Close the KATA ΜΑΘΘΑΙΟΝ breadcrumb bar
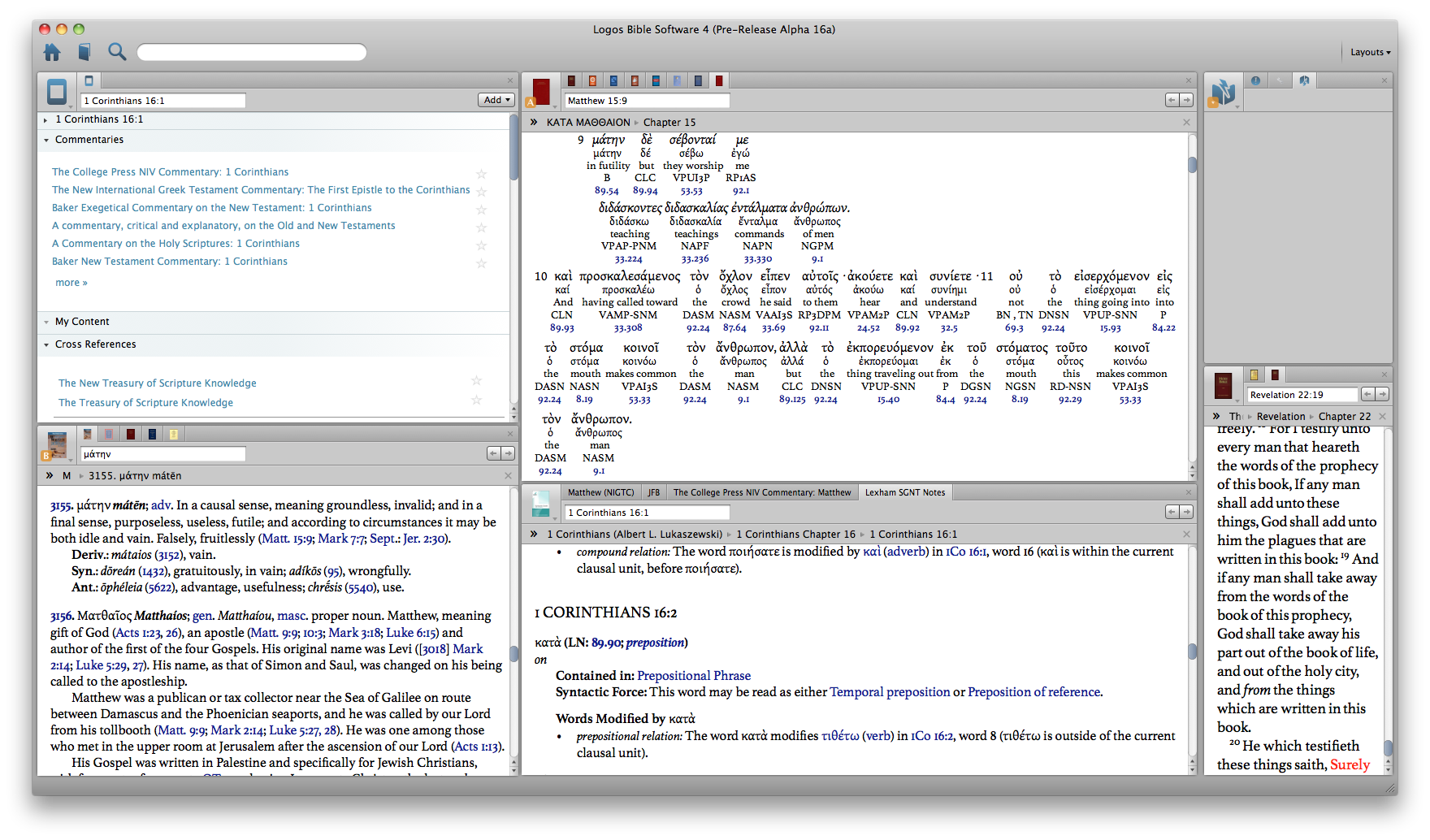Viewport: 1430px width, 840px height. [1186, 123]
